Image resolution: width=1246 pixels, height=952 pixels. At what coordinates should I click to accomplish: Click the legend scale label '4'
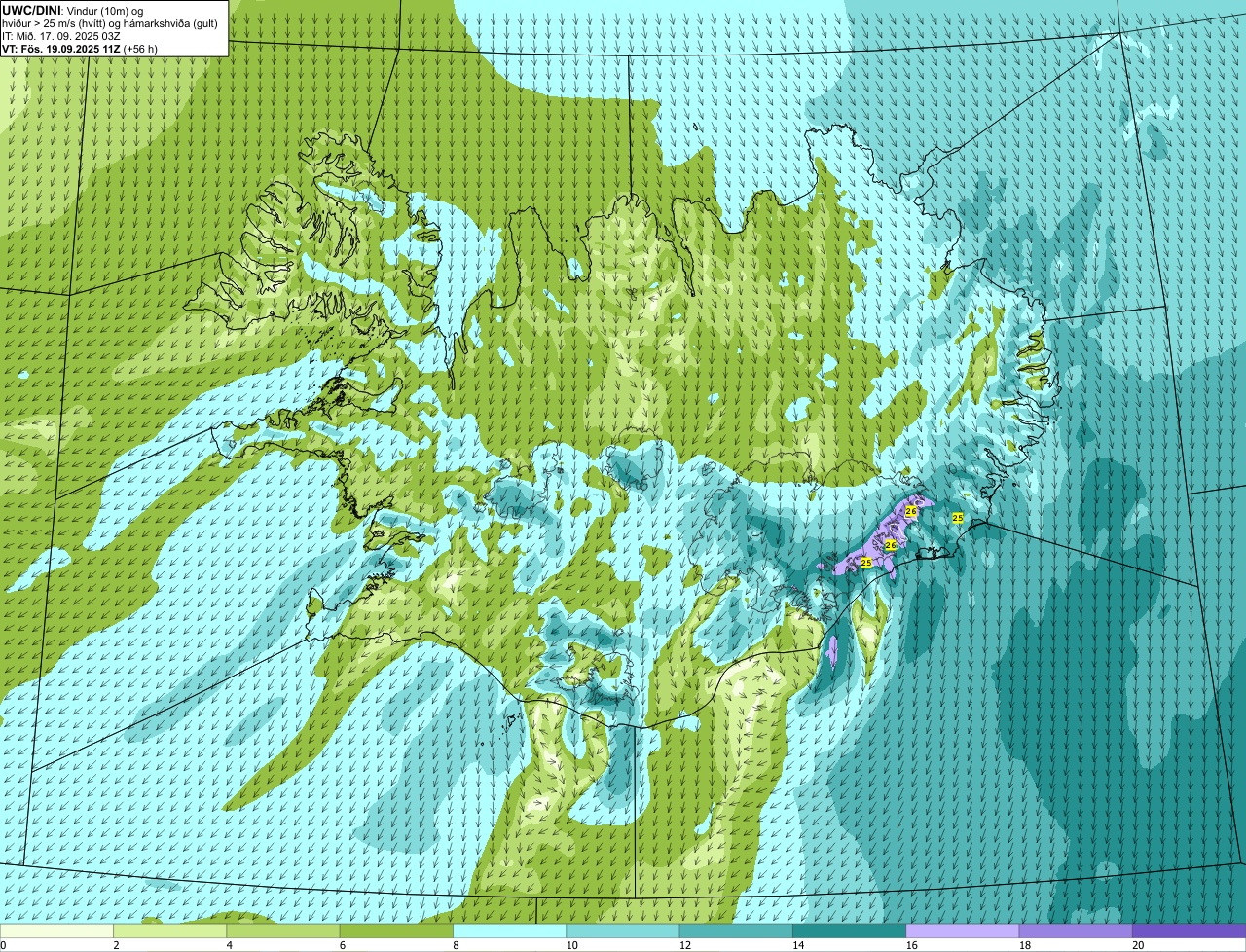tap(229, 944)
